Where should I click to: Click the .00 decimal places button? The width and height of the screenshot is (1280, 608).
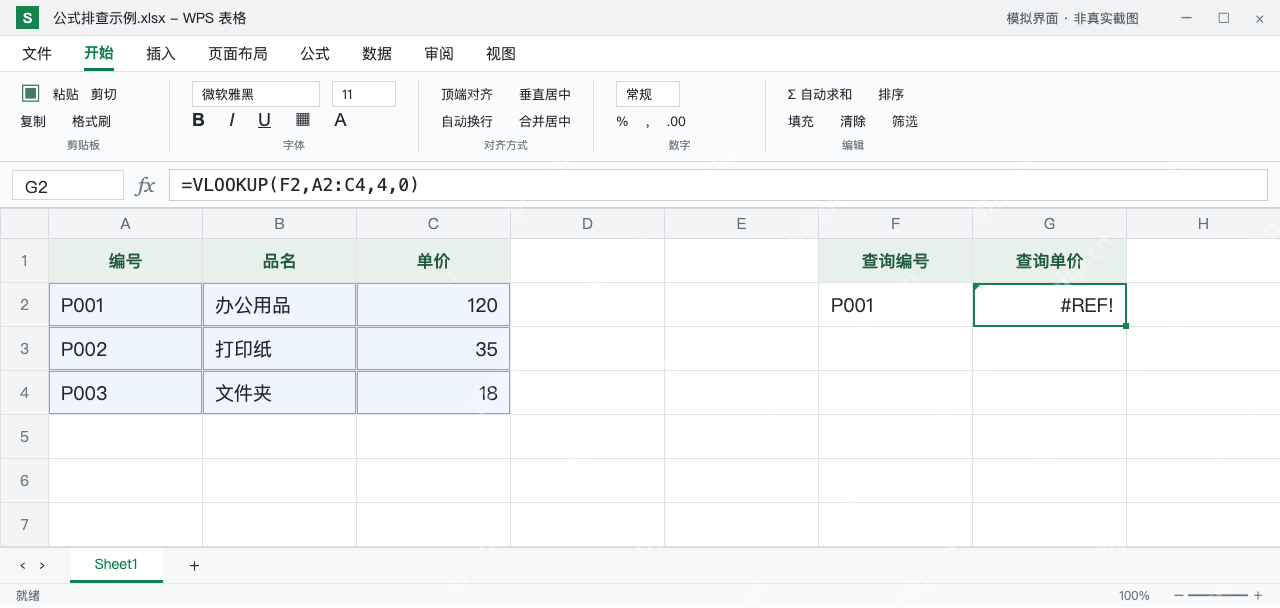(676, 122)
